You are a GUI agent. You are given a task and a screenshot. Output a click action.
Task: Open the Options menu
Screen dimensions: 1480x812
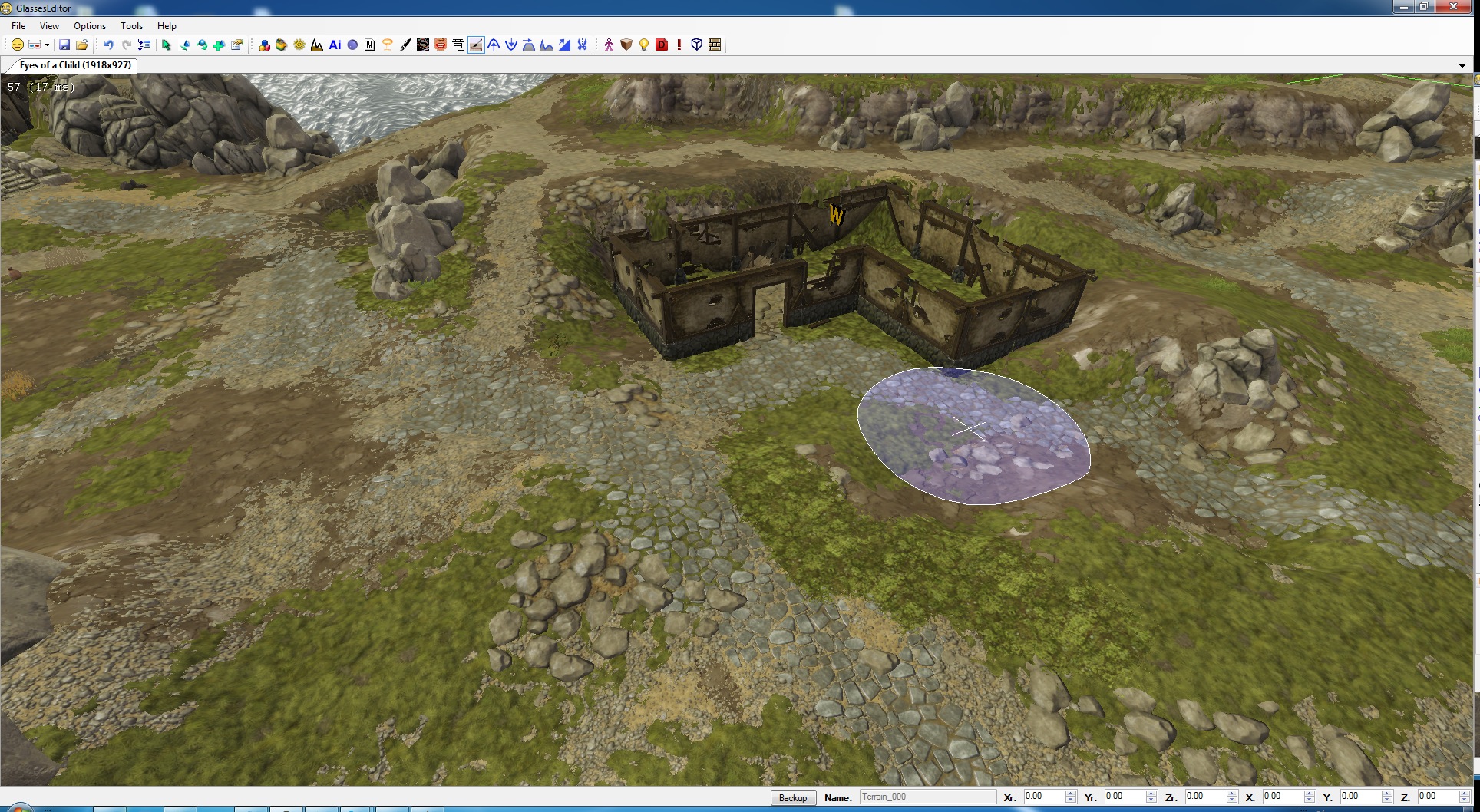click(90, 26)
